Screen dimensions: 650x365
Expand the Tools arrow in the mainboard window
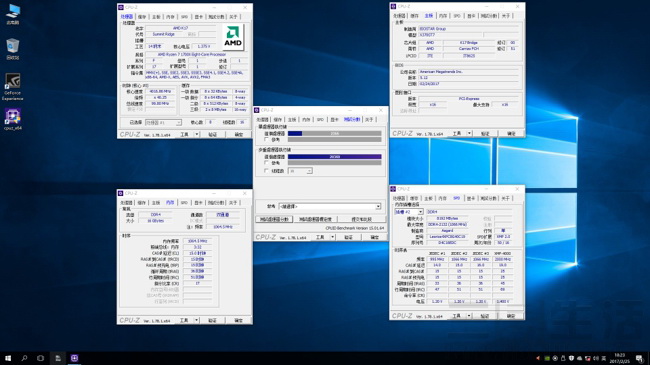[x=469, y=134]
